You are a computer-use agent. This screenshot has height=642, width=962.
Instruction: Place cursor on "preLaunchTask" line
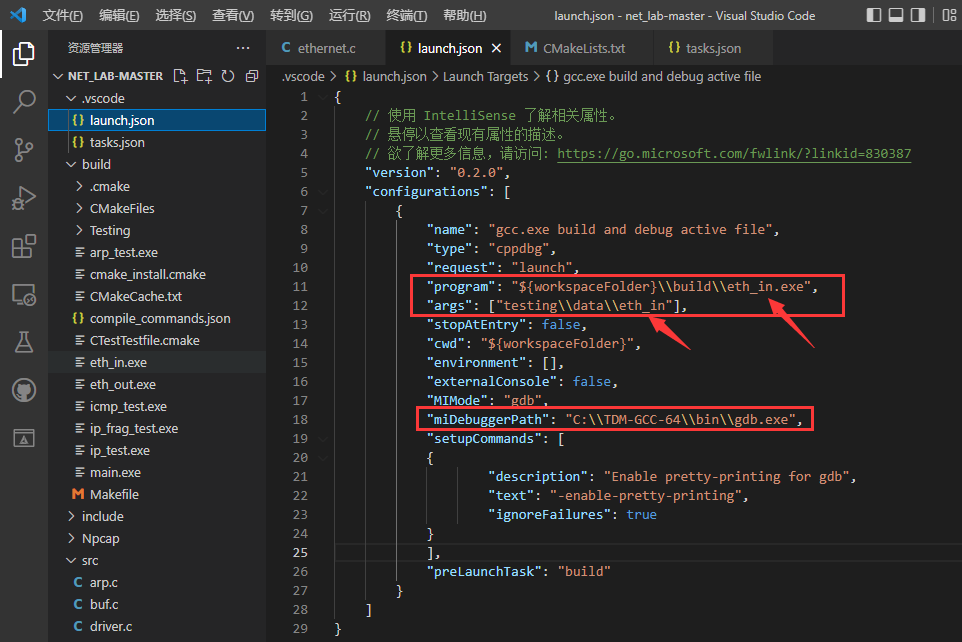[x=518, y=571]
